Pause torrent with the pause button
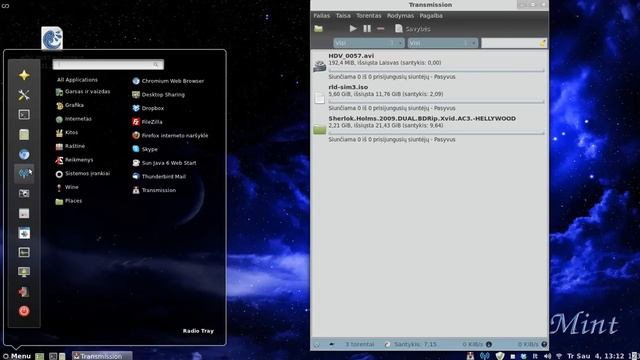 click(367, 29)
